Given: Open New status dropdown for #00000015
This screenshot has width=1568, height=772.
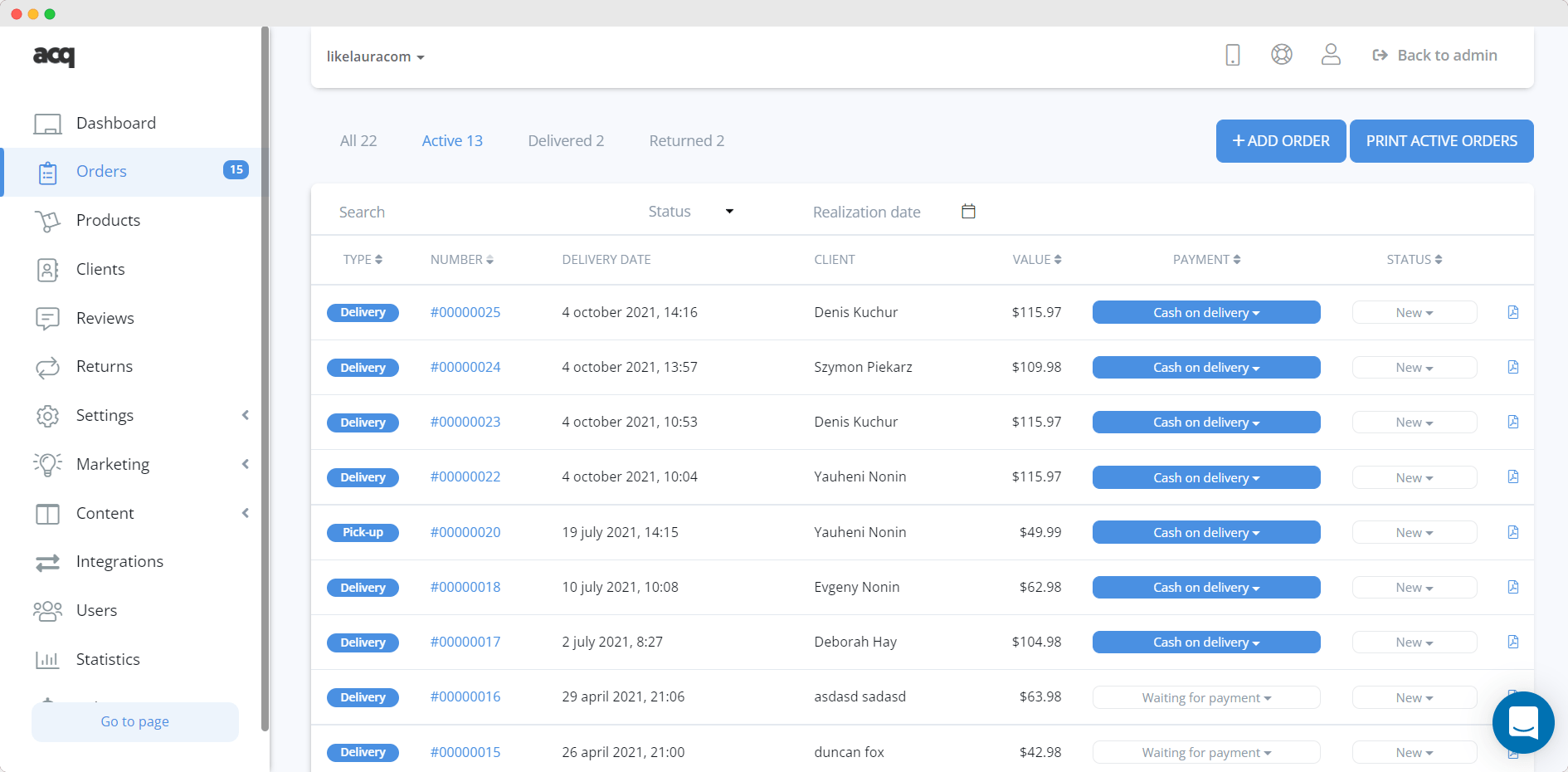Looking at the screenshot, I should 1415,752.
